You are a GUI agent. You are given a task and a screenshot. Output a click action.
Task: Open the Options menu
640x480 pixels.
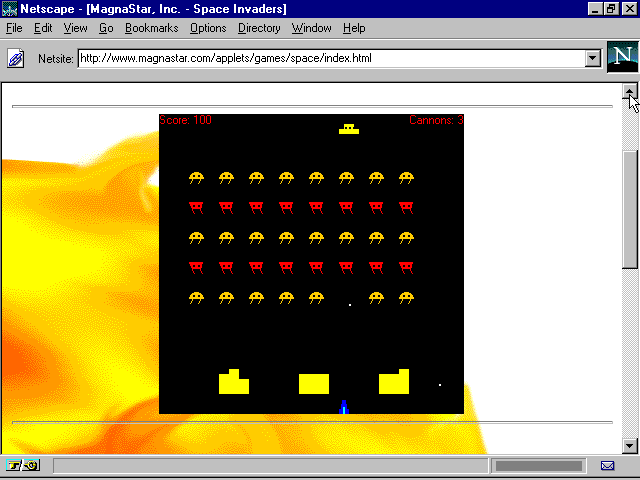coord(208,28)
